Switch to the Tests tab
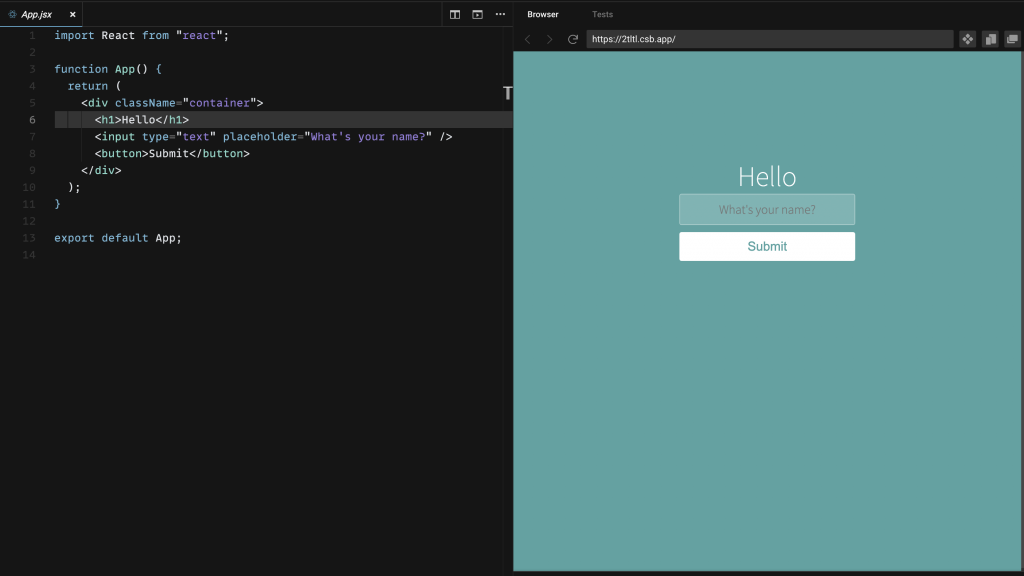This screenshot has width=1024, height=576. pos(602,14)
